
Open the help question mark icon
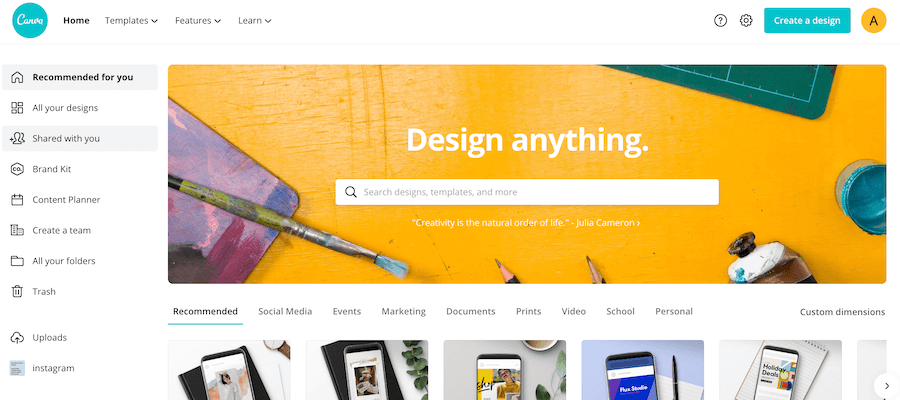coord(720,21)
